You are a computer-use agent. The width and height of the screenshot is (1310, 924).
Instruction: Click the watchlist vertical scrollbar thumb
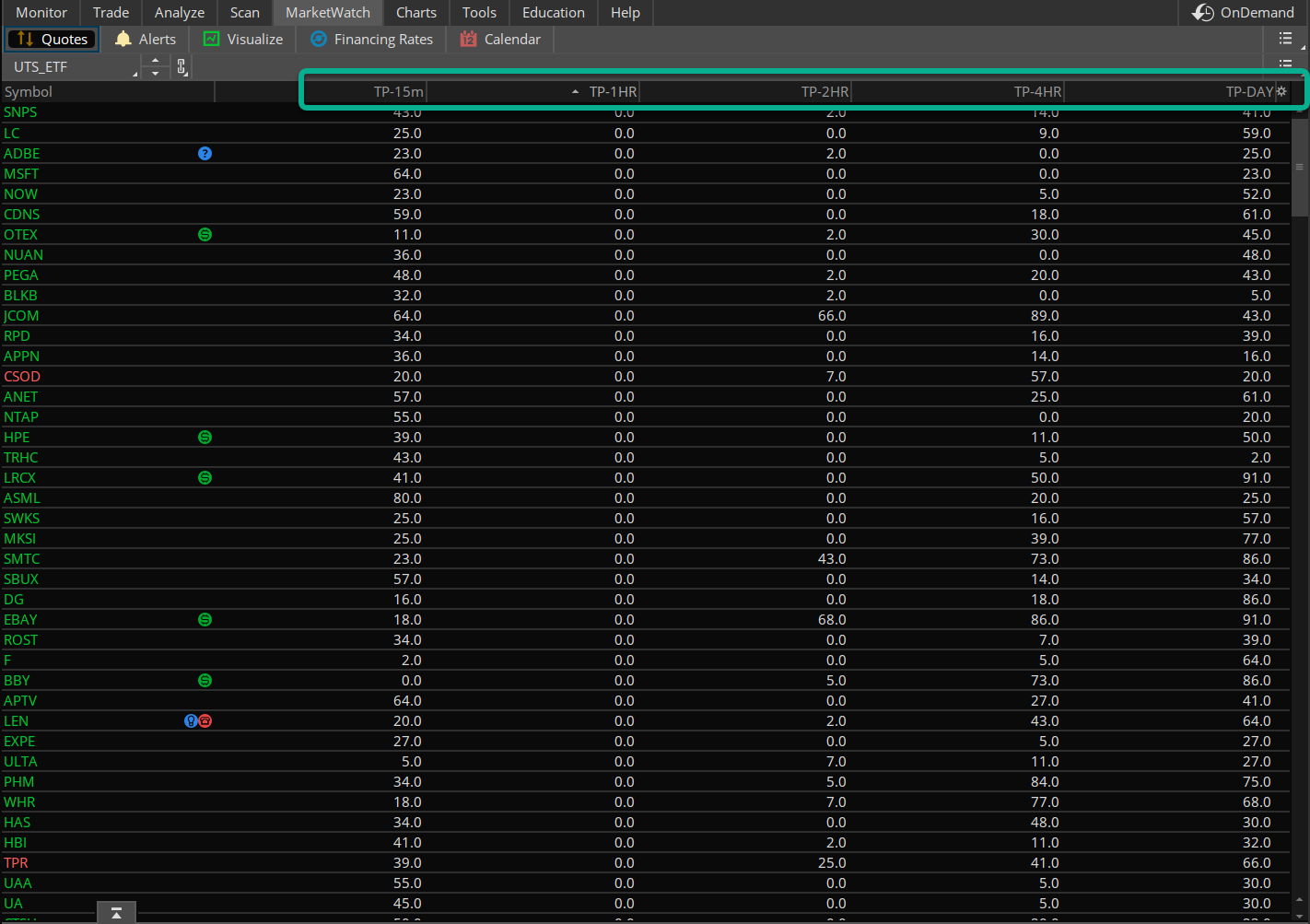coord(1300,166)
